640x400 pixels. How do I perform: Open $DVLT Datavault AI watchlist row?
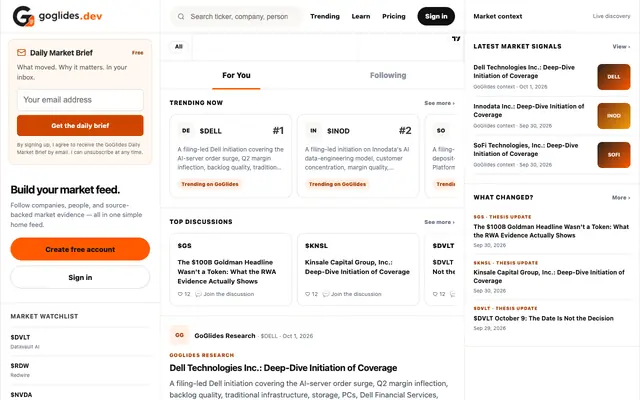coord(80,342)
